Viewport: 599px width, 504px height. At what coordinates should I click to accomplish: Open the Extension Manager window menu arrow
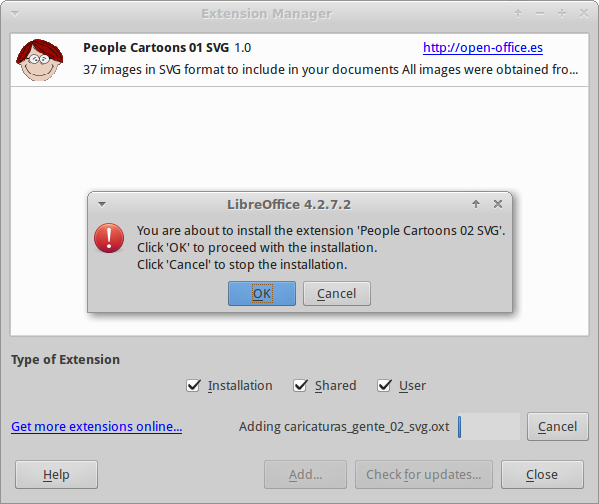click(15, 14)
